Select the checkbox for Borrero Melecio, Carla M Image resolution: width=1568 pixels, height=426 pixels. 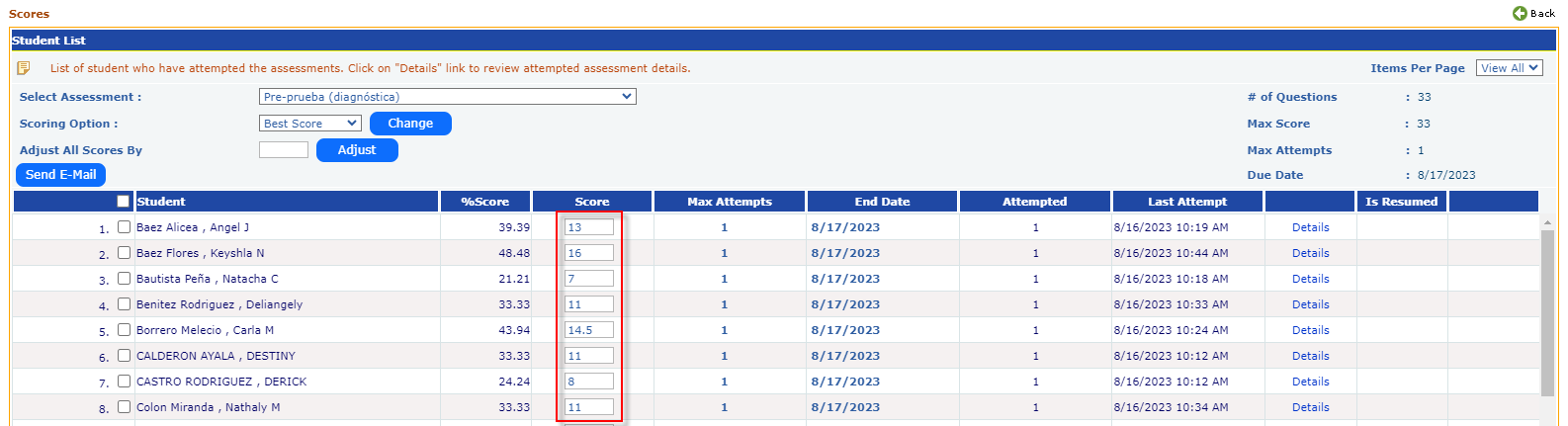(125, 329)
